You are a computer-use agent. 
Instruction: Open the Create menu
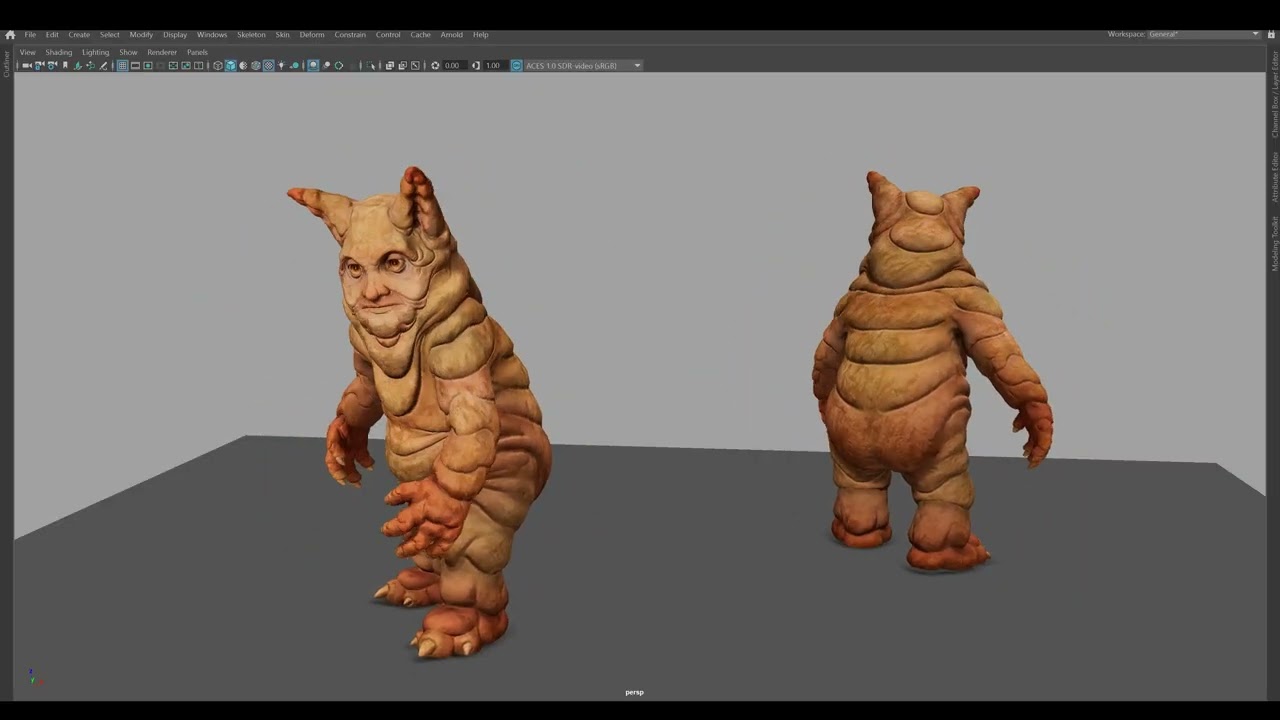pos(79,35)
